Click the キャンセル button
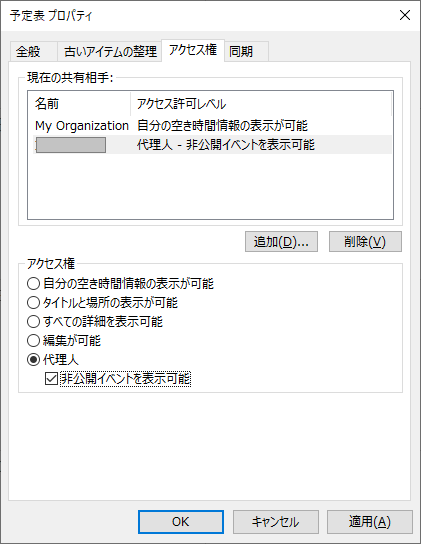 (x=276, y=522)
